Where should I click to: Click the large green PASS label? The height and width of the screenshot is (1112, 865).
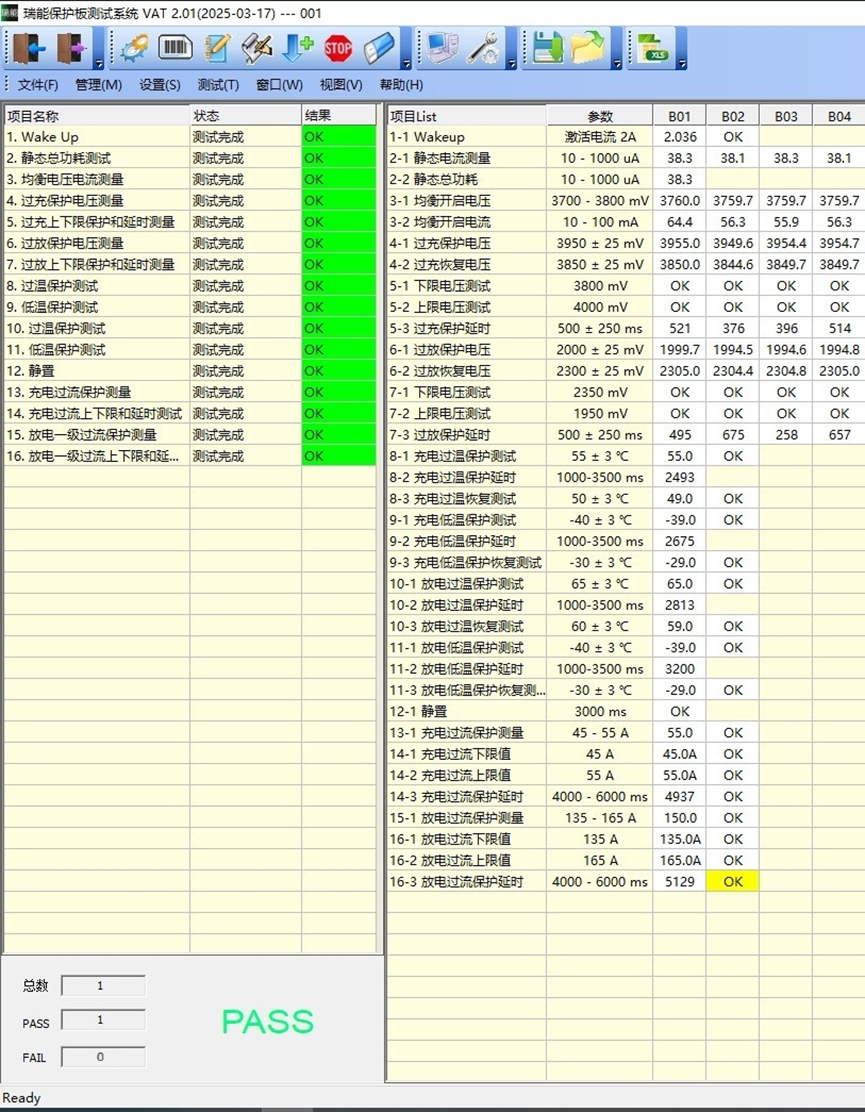267,1021
